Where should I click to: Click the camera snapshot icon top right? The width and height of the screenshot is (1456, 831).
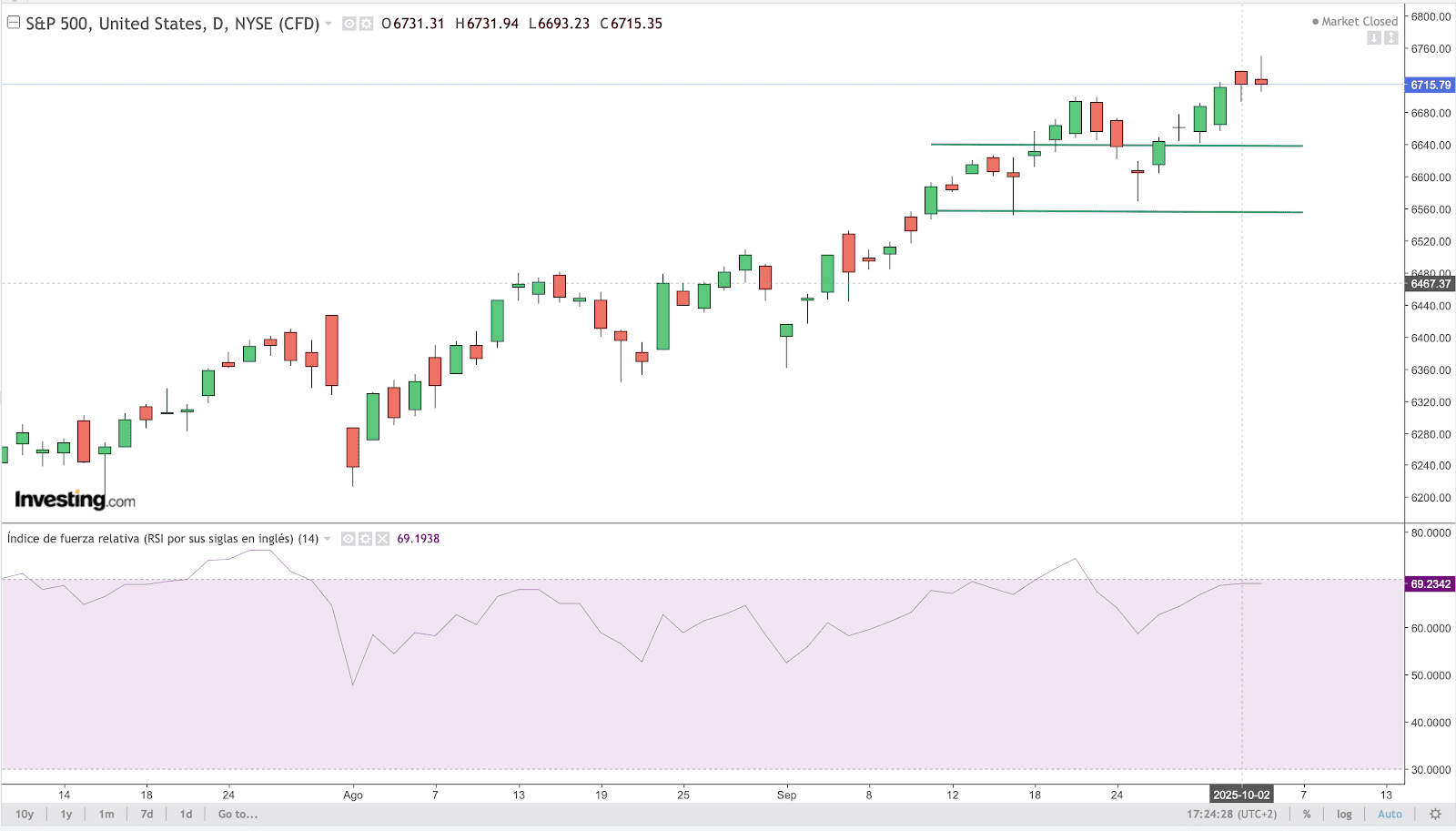pyautogui.click(x=1390, y=37)
